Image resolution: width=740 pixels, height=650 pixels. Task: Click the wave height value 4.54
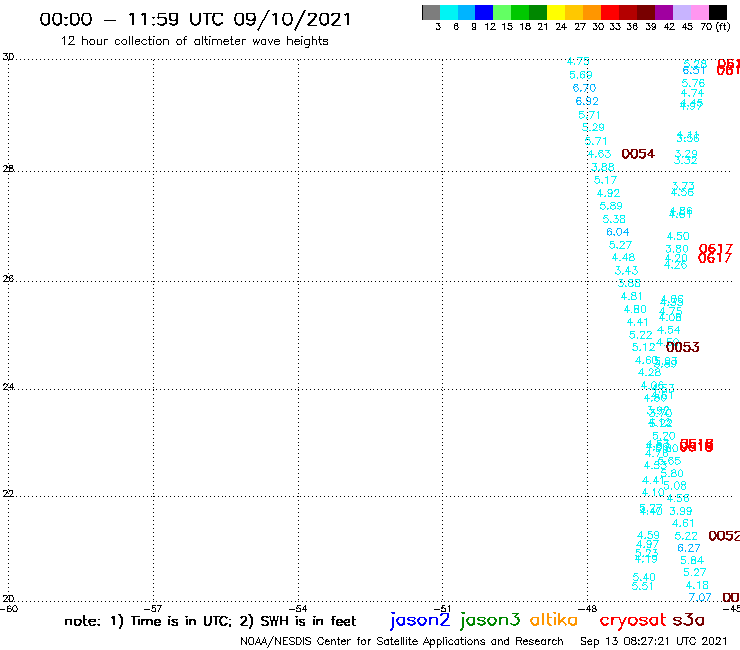[669, 330]
